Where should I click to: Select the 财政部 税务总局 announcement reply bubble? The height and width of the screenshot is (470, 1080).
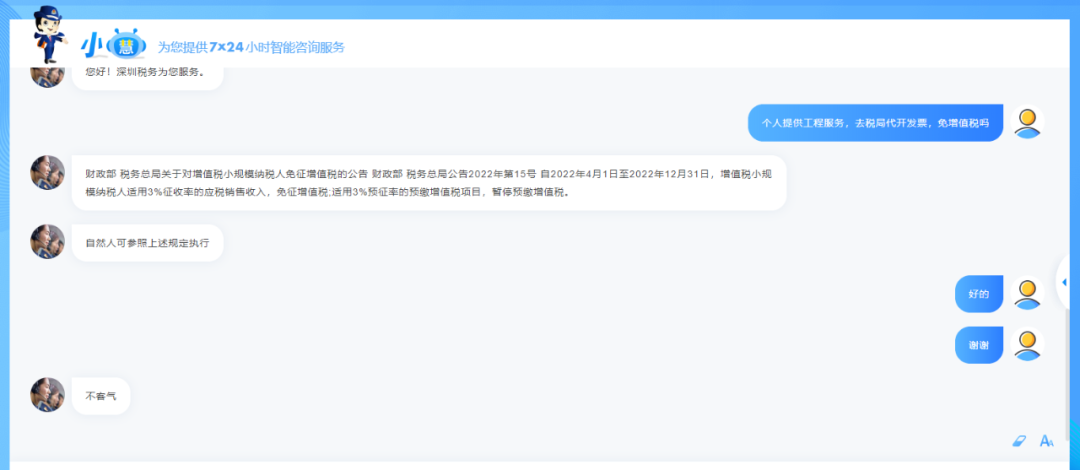click(x=429, y=183)
